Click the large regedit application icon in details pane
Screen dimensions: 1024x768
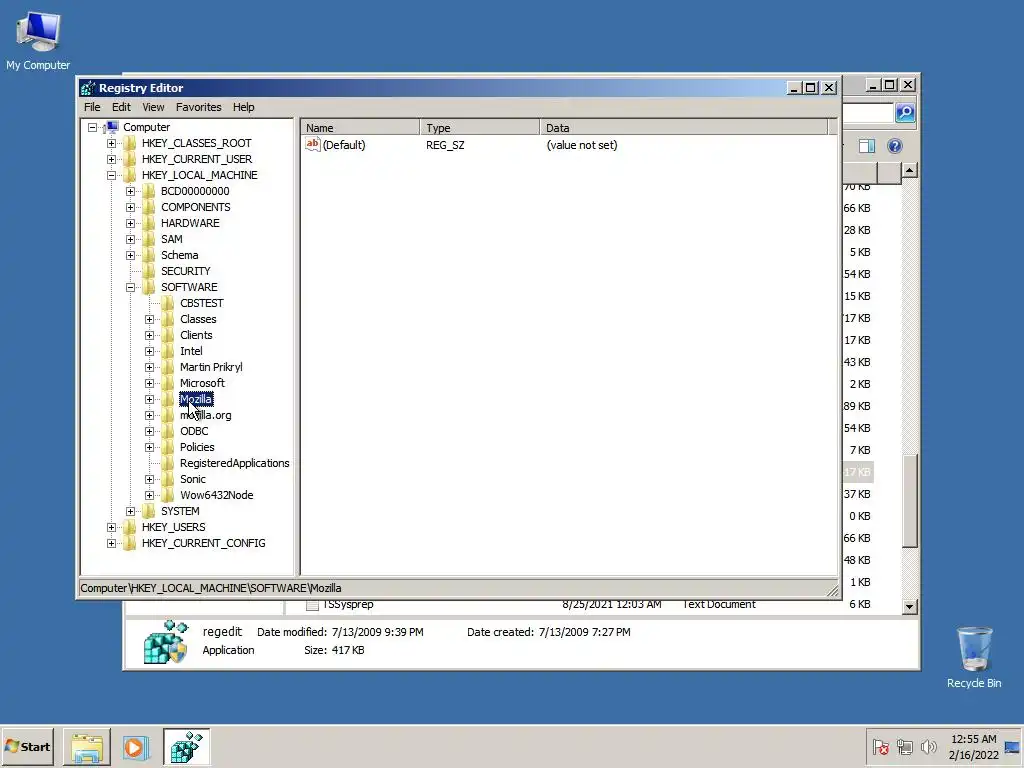[x=166, y=642]
